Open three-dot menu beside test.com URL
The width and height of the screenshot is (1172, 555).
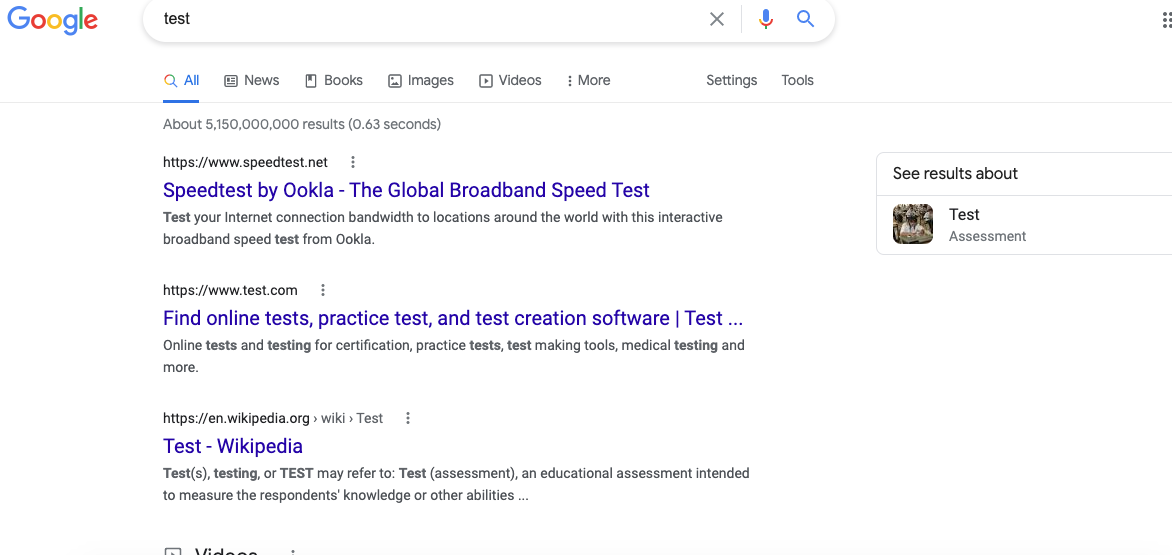[x=323, y=290]
